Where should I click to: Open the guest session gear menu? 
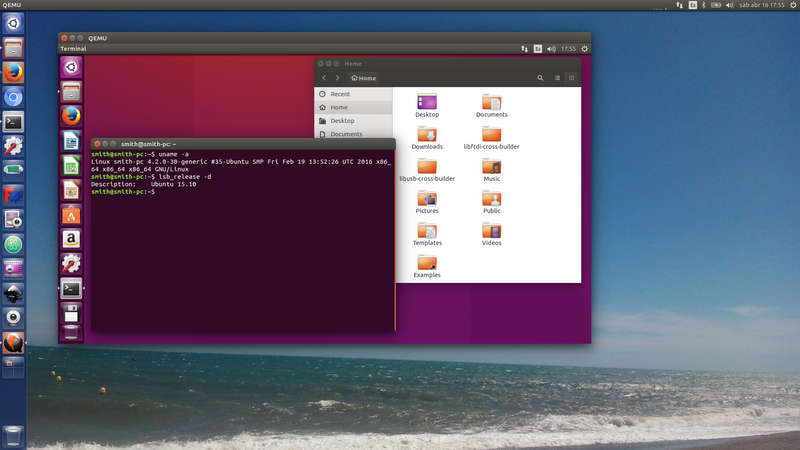pyautogui.click(x=585, y=48)
